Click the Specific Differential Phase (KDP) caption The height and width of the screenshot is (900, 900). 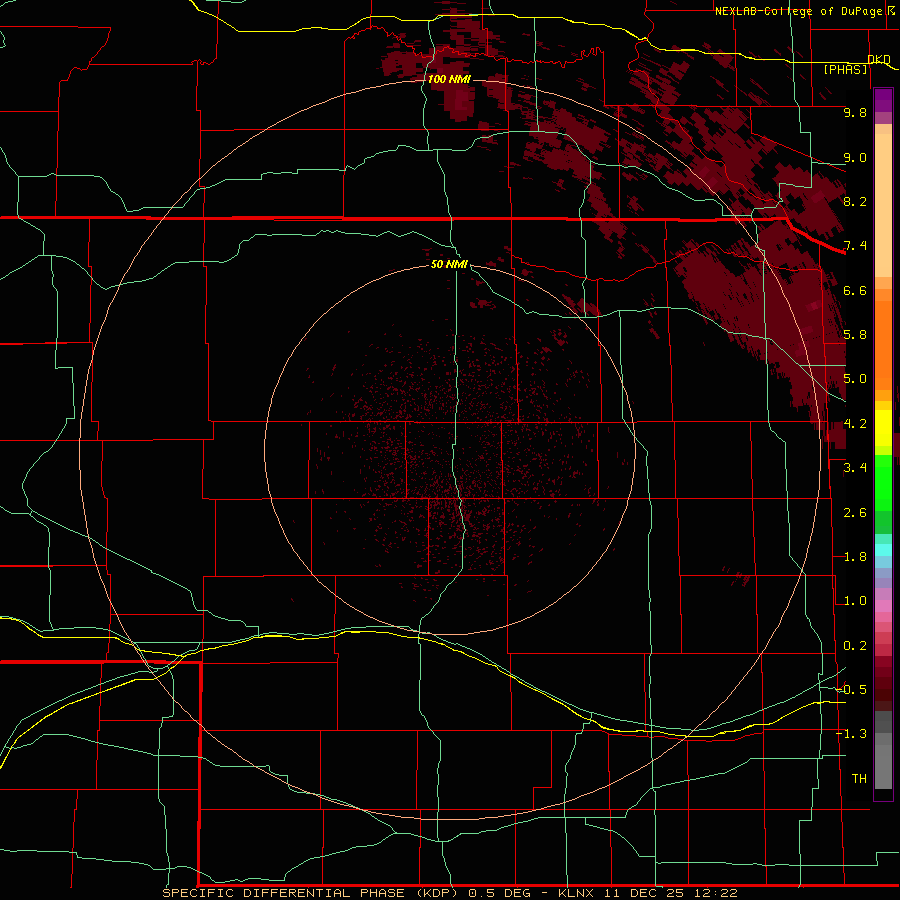point(311,893)
